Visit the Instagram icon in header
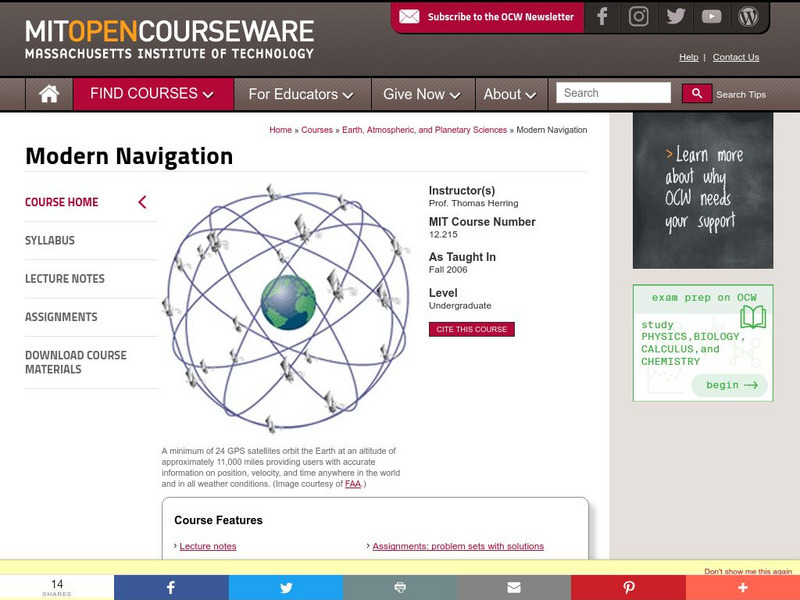 coord(638,16)
